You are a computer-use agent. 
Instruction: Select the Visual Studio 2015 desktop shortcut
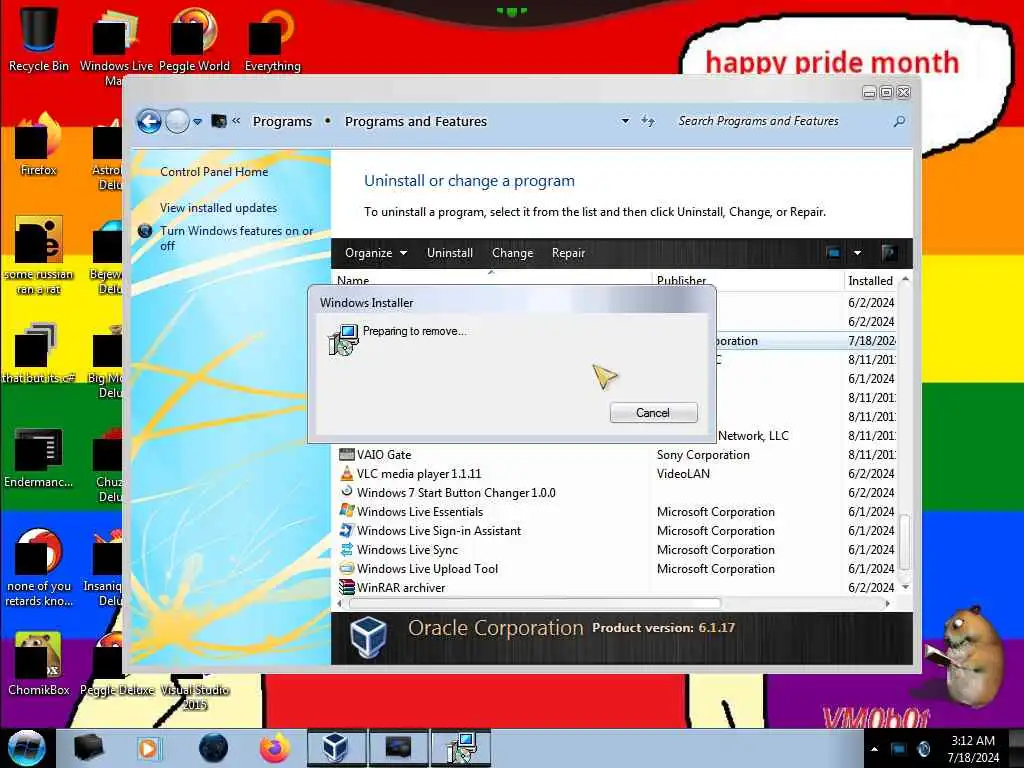195,696
